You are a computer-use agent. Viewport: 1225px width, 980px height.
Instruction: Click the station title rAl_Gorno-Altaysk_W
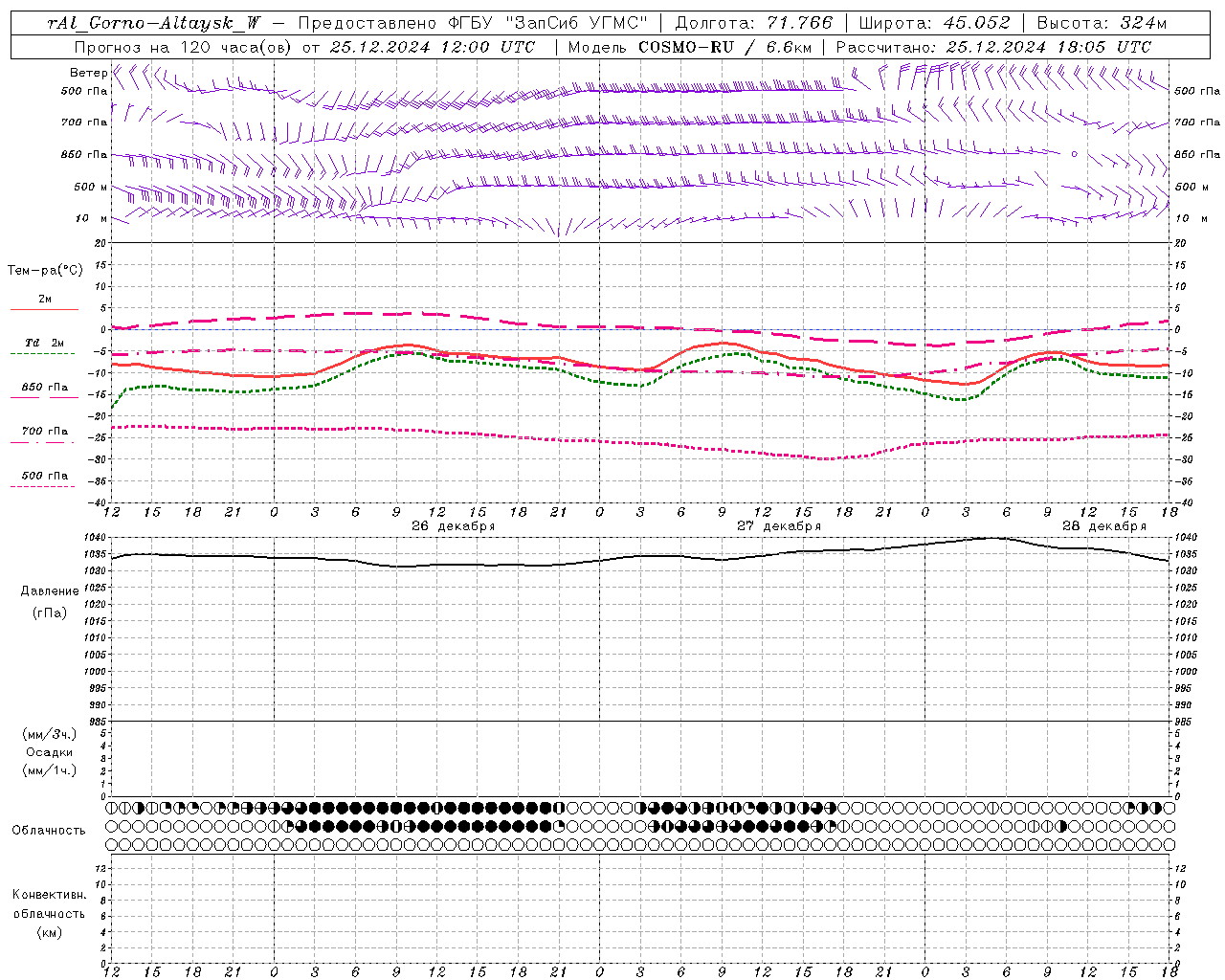tap(153, 24)
